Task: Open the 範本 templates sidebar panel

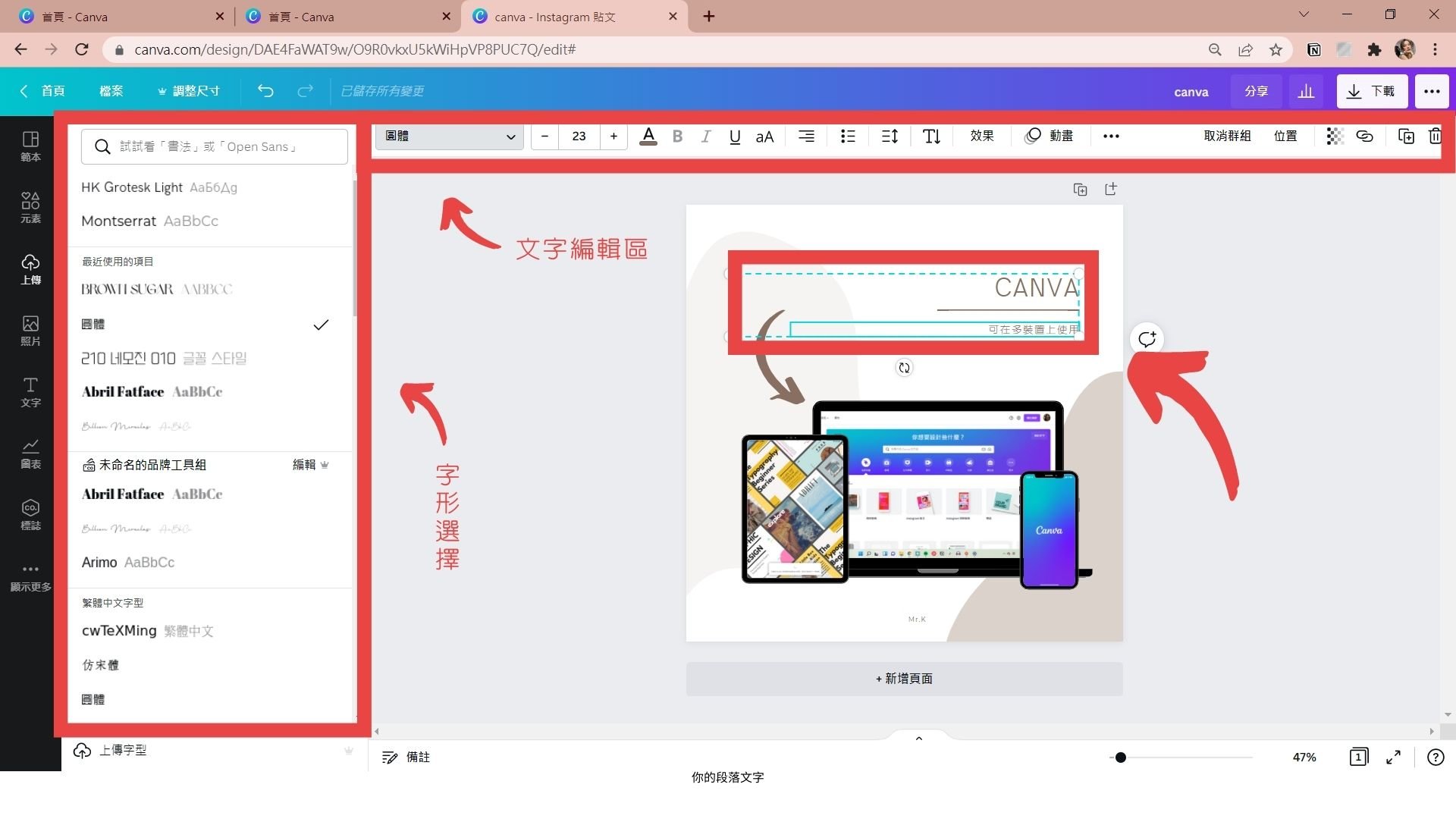Action: pos(30,146)
